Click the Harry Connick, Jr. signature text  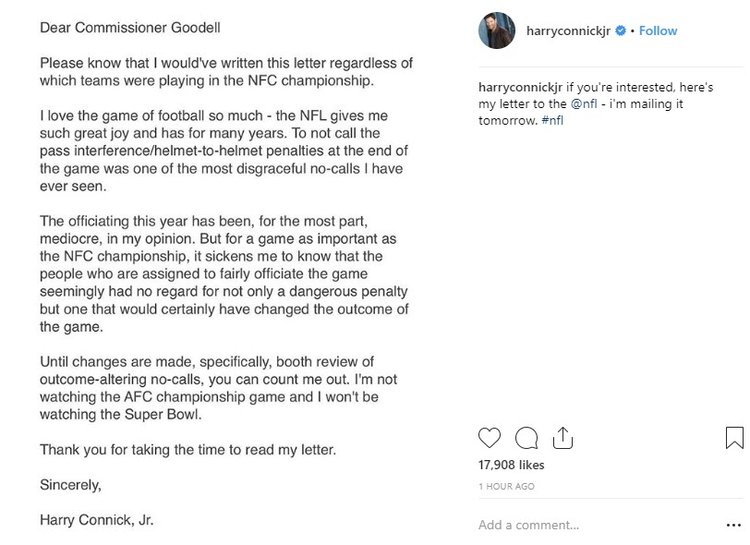(x=97, y=520)
